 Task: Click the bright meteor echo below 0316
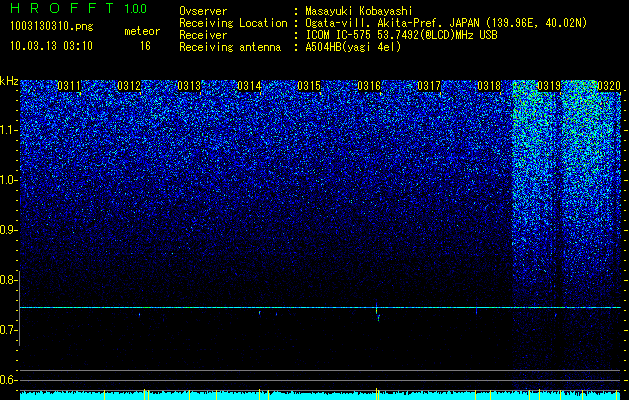(x=377, y=311)
